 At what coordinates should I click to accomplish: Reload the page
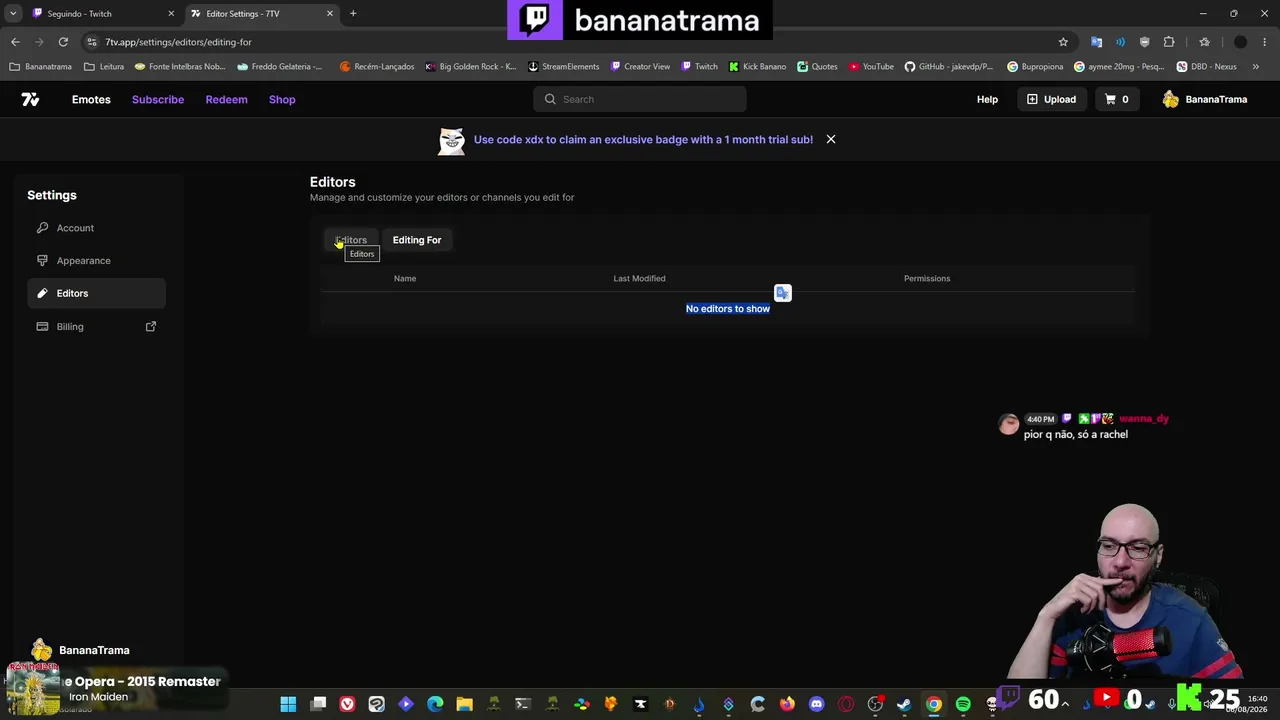pos(63,42)
